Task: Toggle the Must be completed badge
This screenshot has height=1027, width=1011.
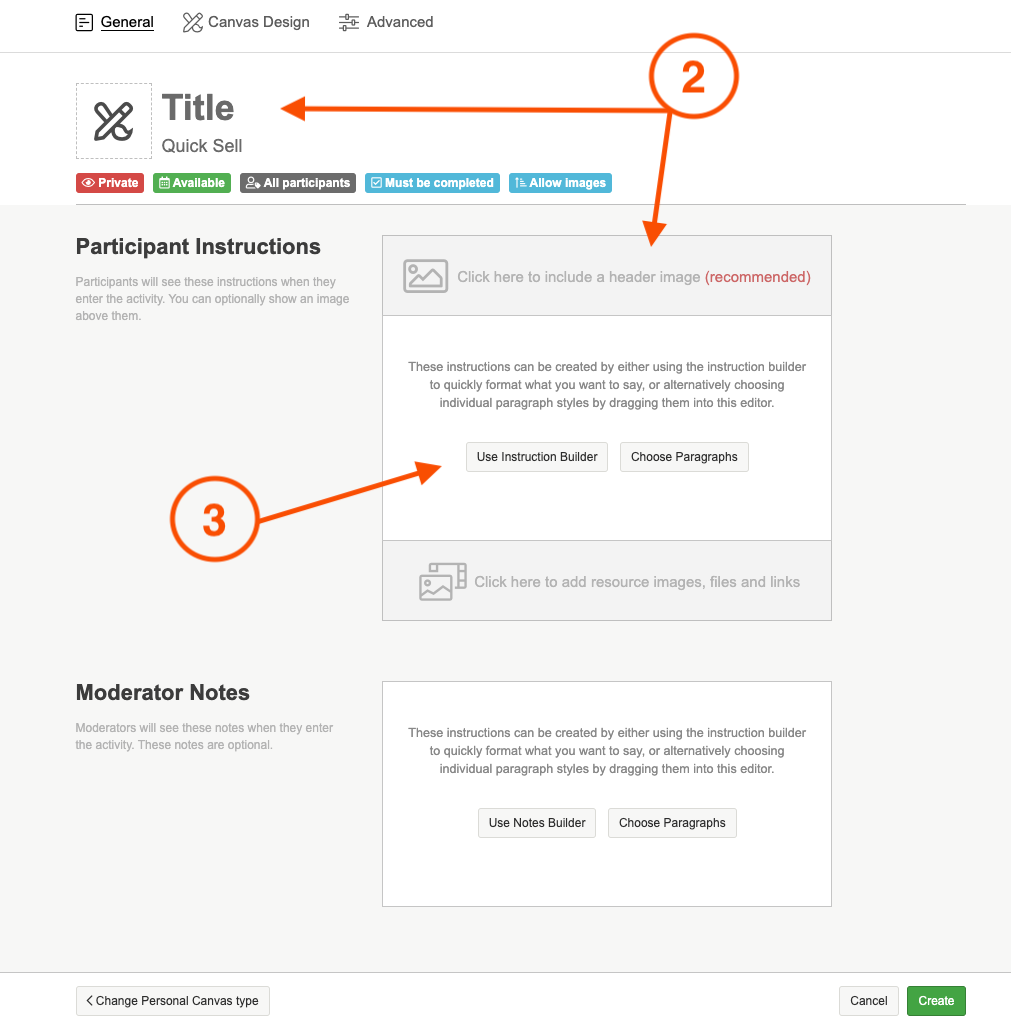Action: [432, 183]
